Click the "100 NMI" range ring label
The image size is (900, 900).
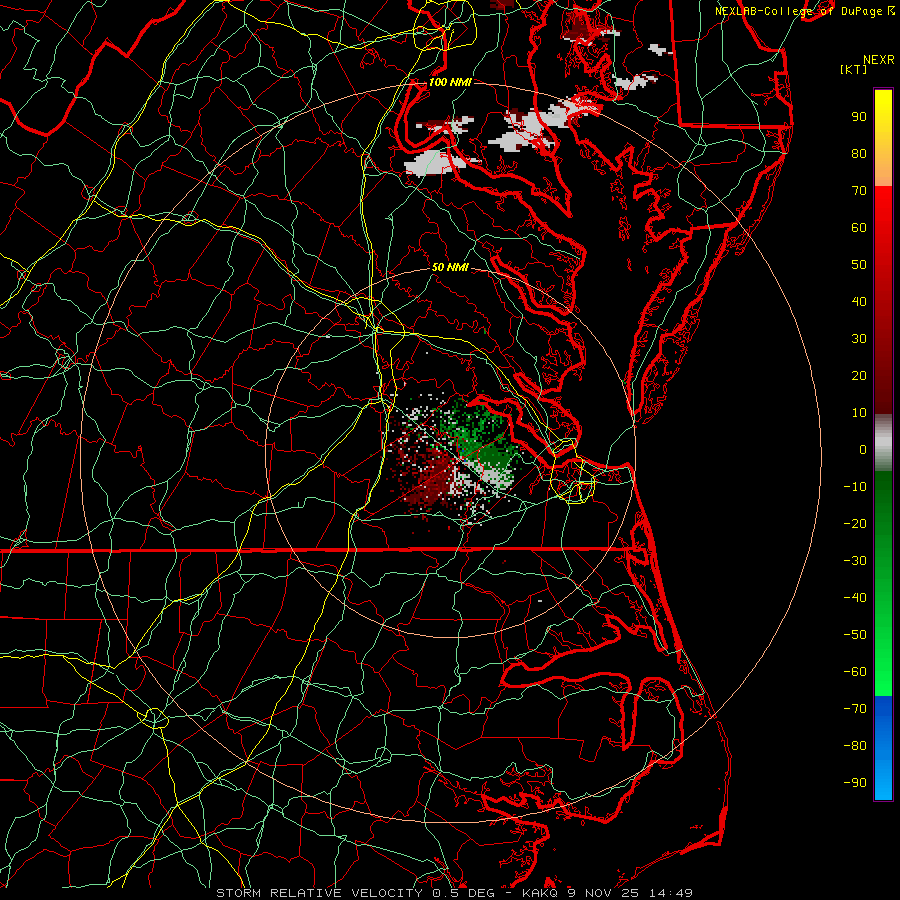tap(450, 82)
